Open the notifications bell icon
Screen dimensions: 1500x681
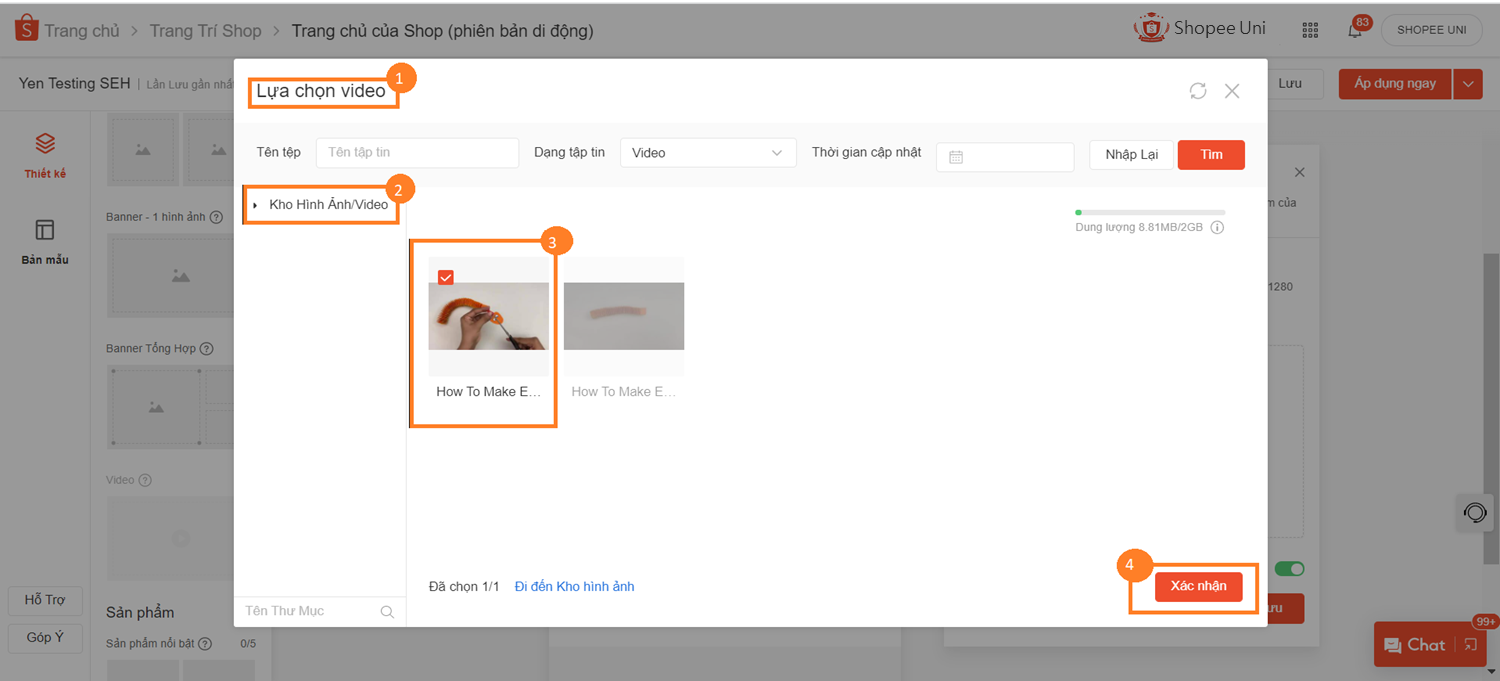click(x=1355, y=30)
